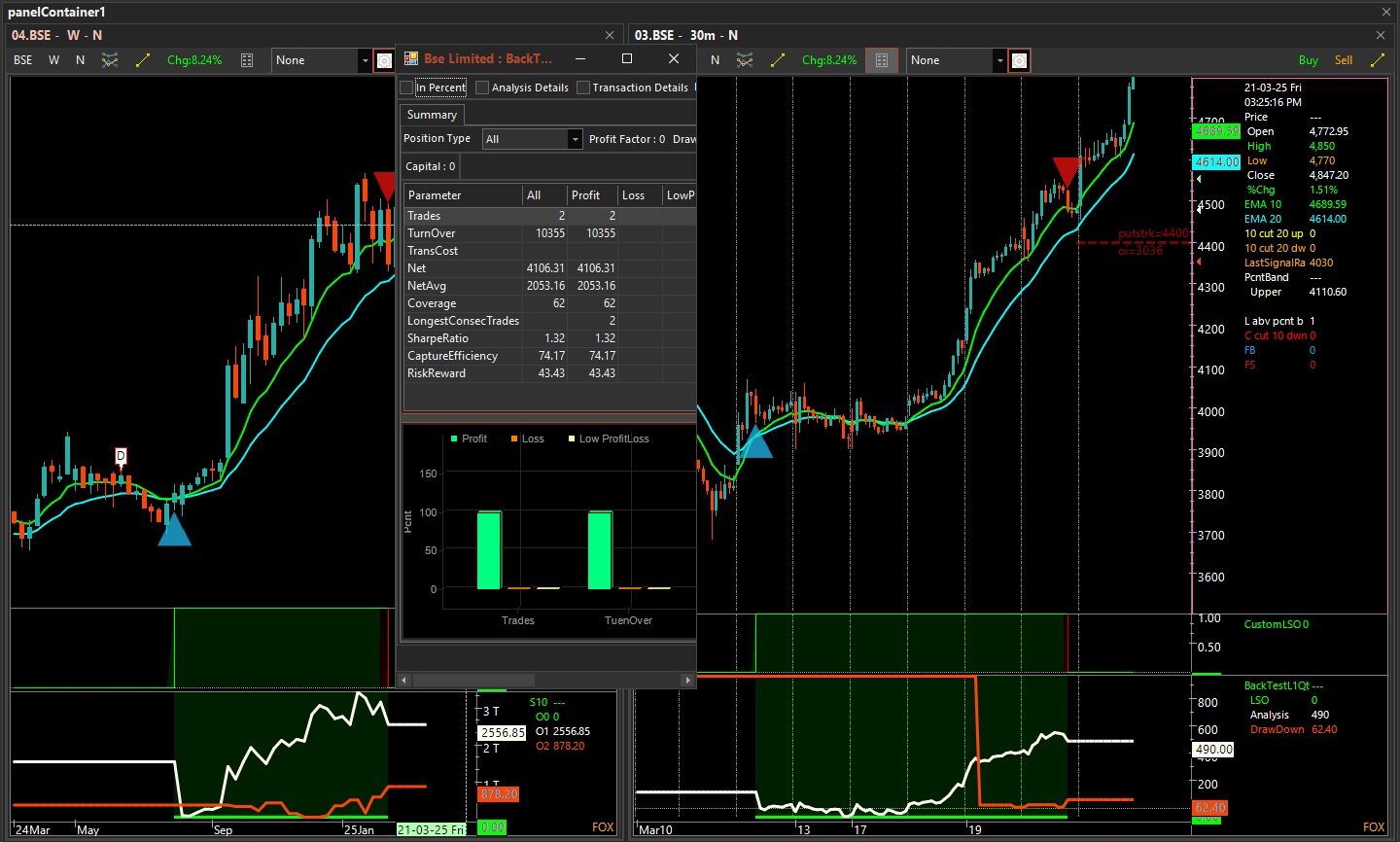The image size is (1400, 842).
Task: Click the white 490.00 value label
Action: point(1213,750)
